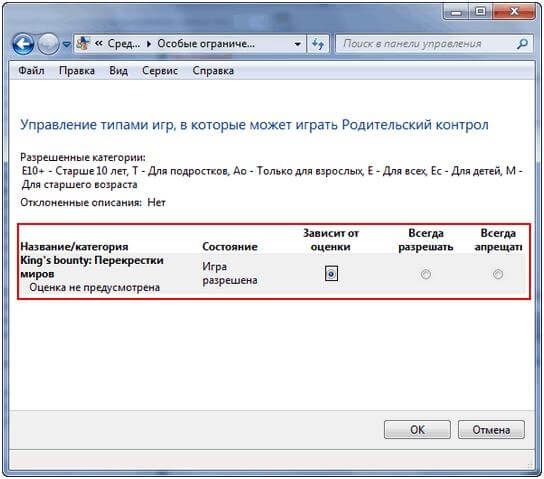Click the «Разрешенные категории:» label
Viewport: 544px width, 479px height.
(83, 157)
